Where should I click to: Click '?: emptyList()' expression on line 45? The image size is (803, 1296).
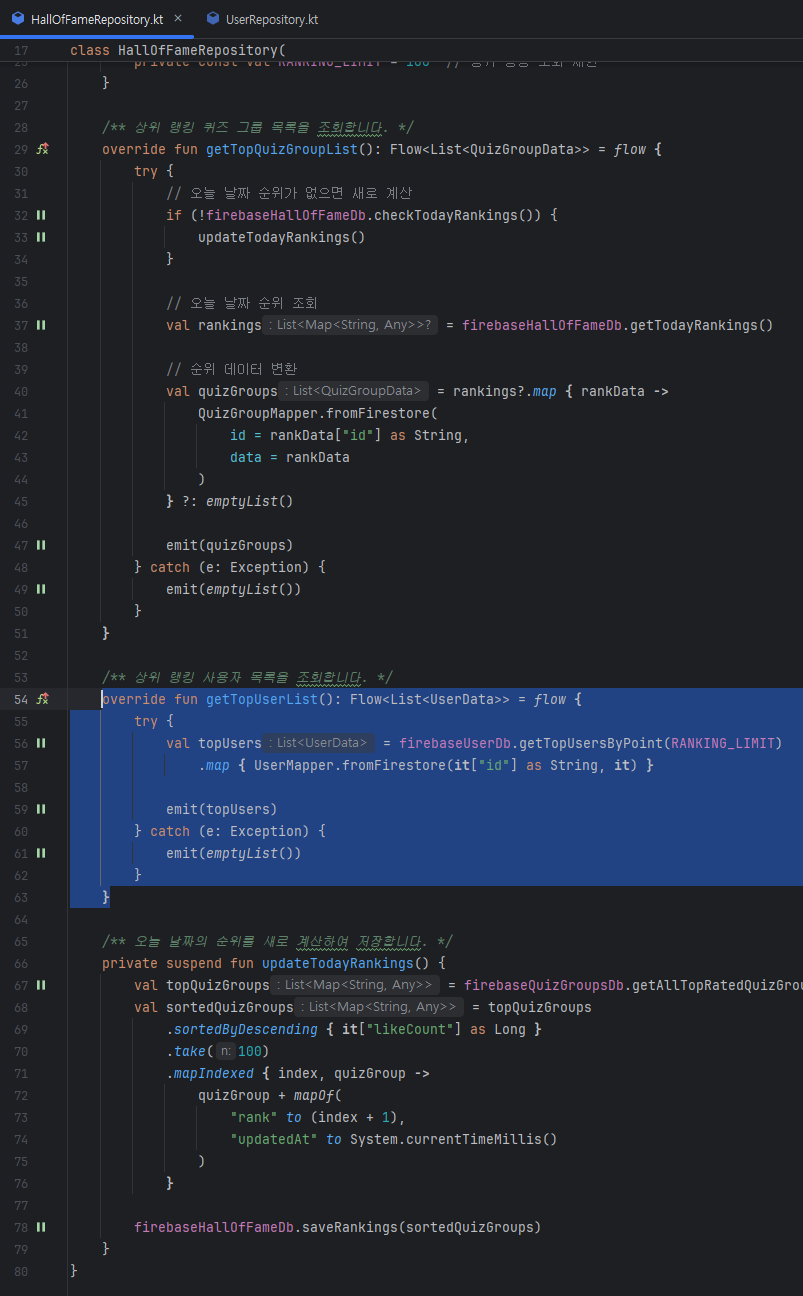point(238,501)
